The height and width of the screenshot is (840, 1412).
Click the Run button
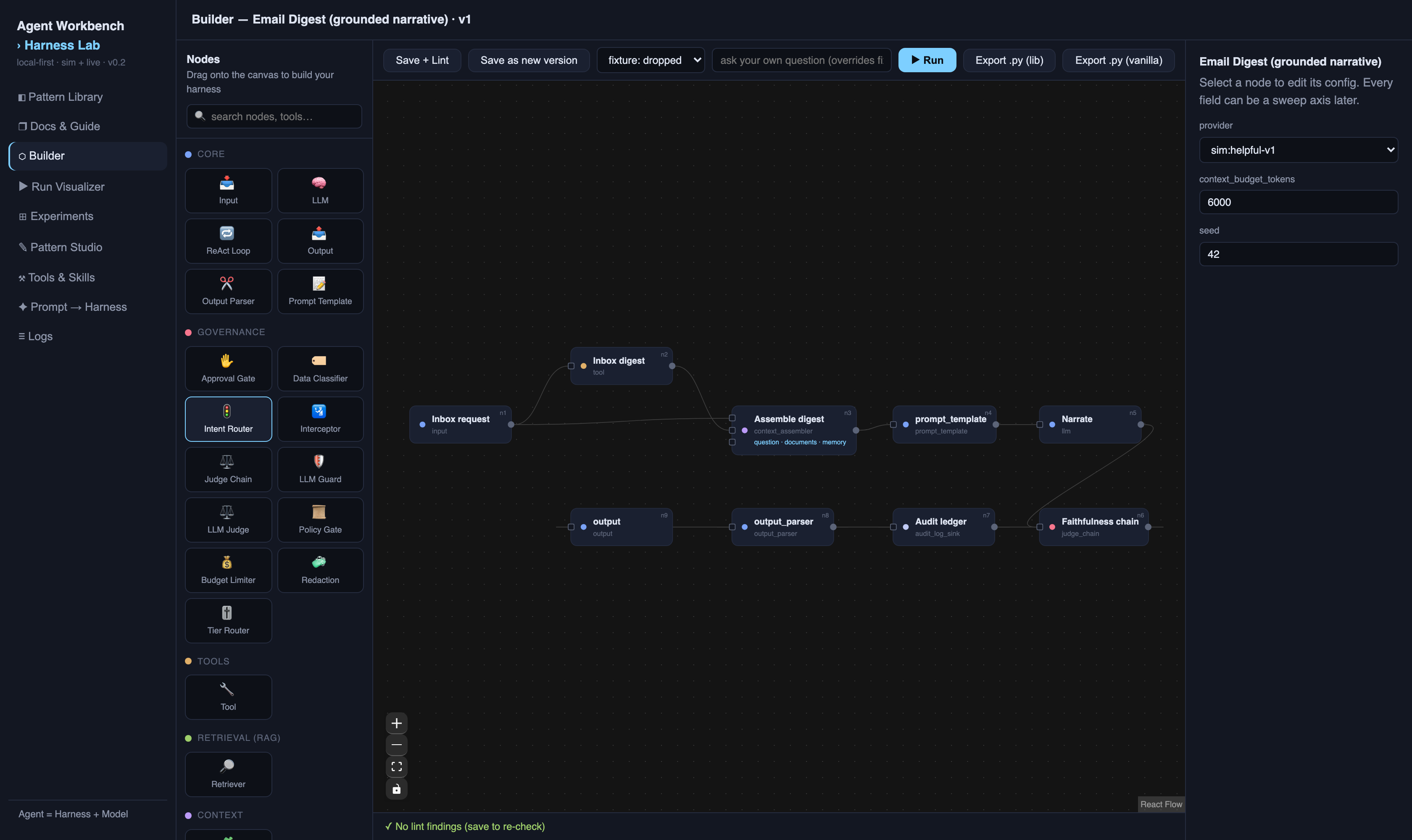(927, 60)
